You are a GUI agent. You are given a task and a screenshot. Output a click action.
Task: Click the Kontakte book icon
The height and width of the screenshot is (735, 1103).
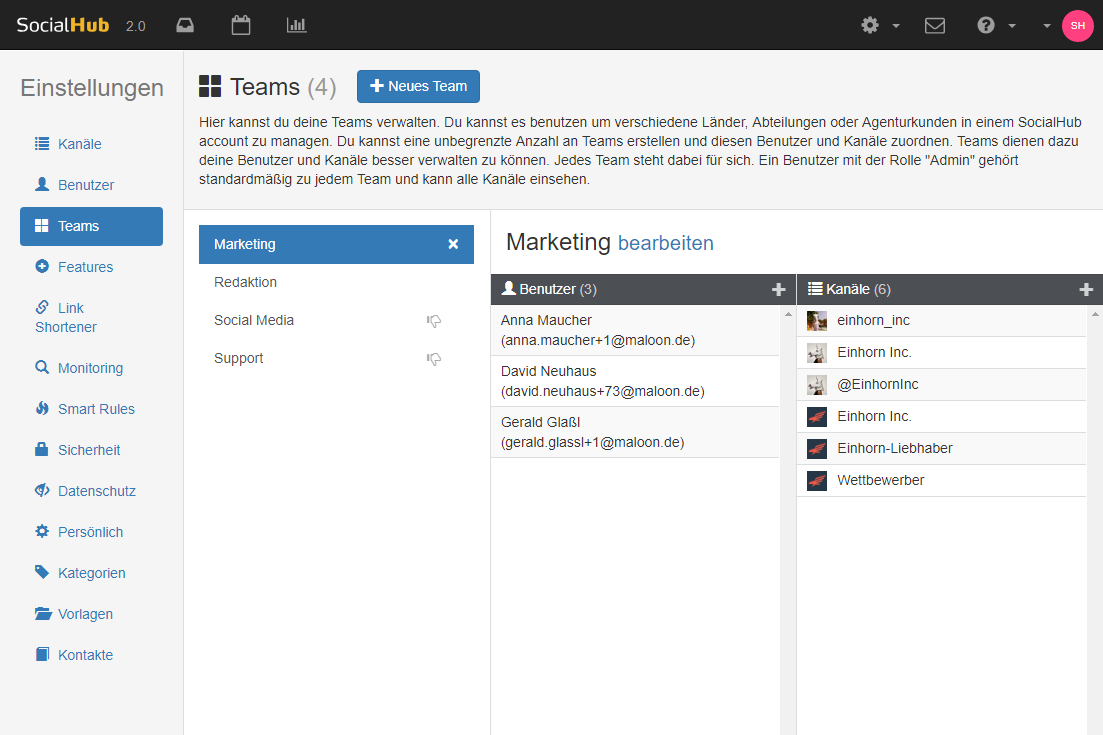point(42,654)
